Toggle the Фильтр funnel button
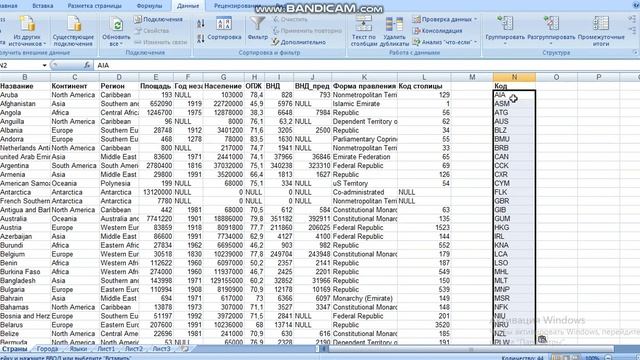 258,28
